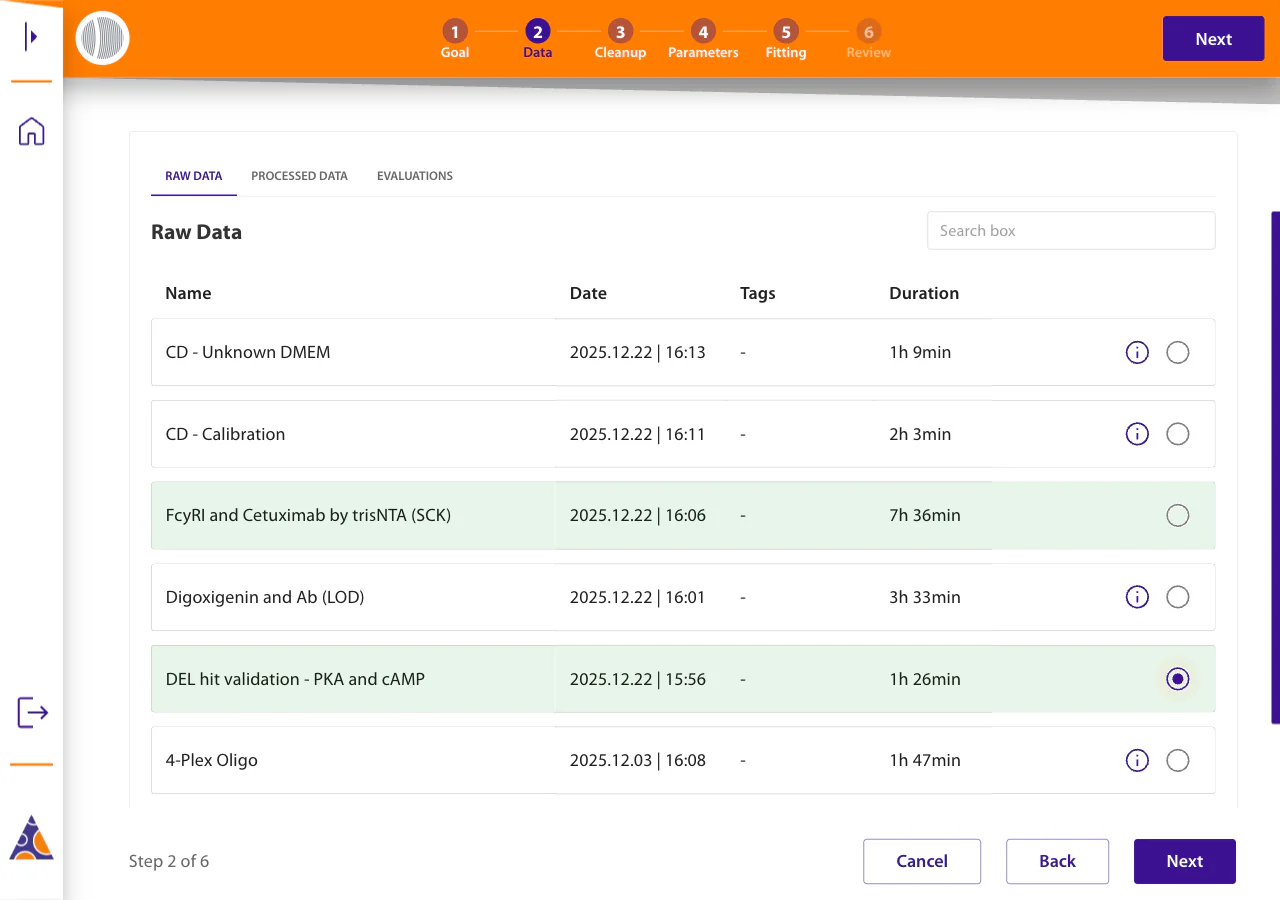Select the CD - Calibration radio button

click(1178, 434)
